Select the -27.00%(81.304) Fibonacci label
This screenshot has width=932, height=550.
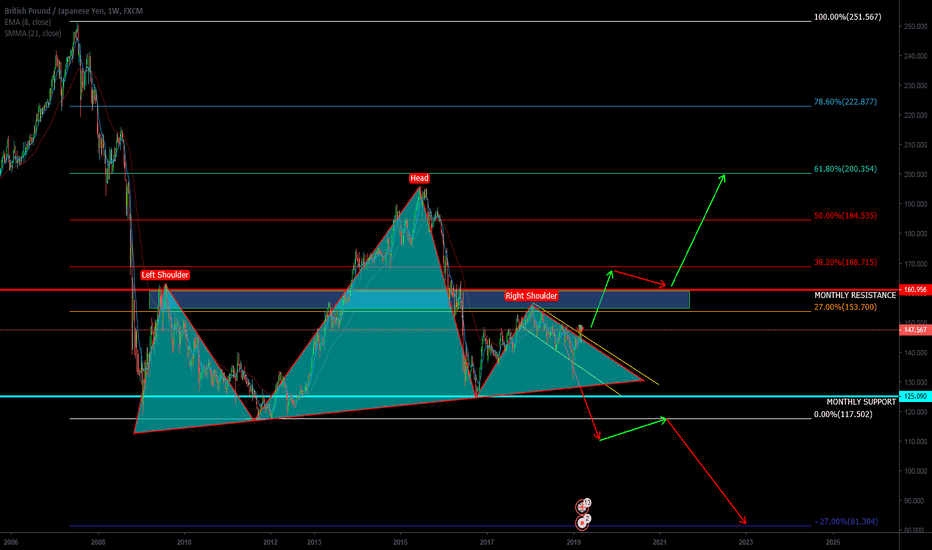click(846, 521)
